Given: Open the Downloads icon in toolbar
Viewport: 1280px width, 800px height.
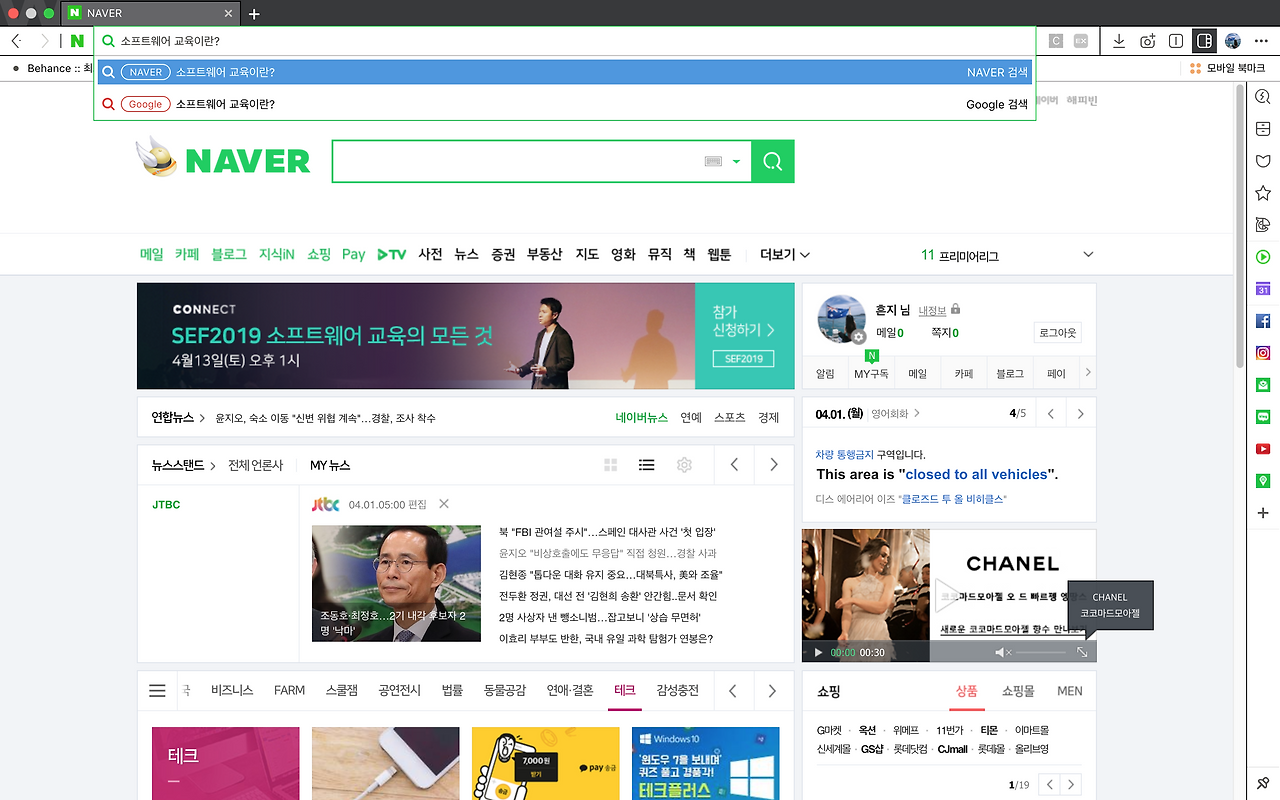Looking at the screenshot, I should coord(1119,41).
